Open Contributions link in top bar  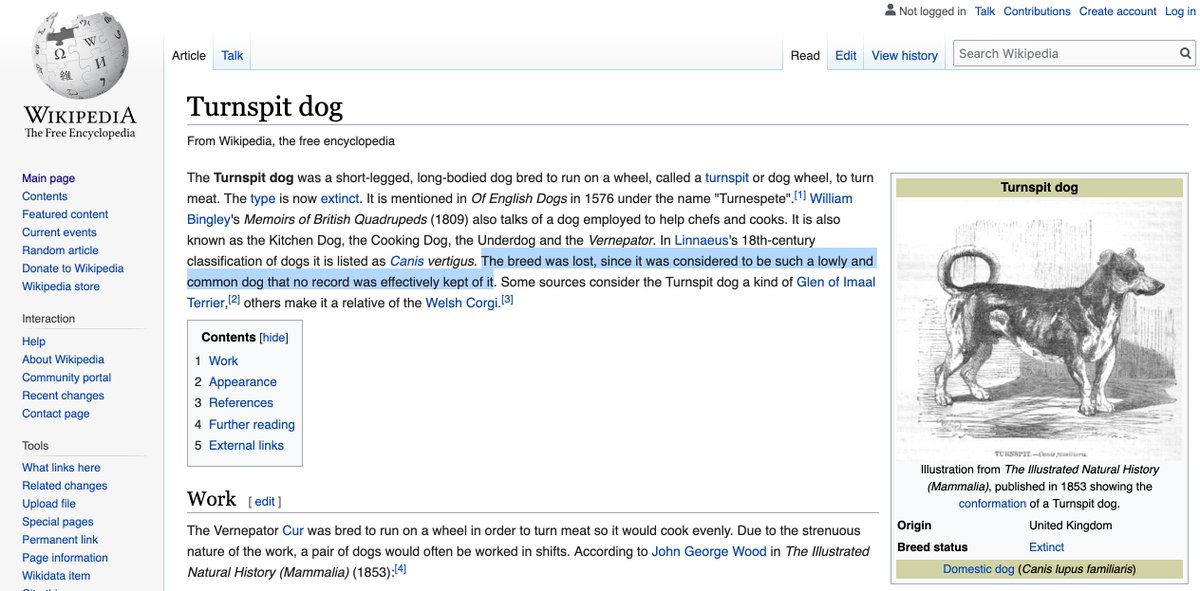(x=1037, y=11)
